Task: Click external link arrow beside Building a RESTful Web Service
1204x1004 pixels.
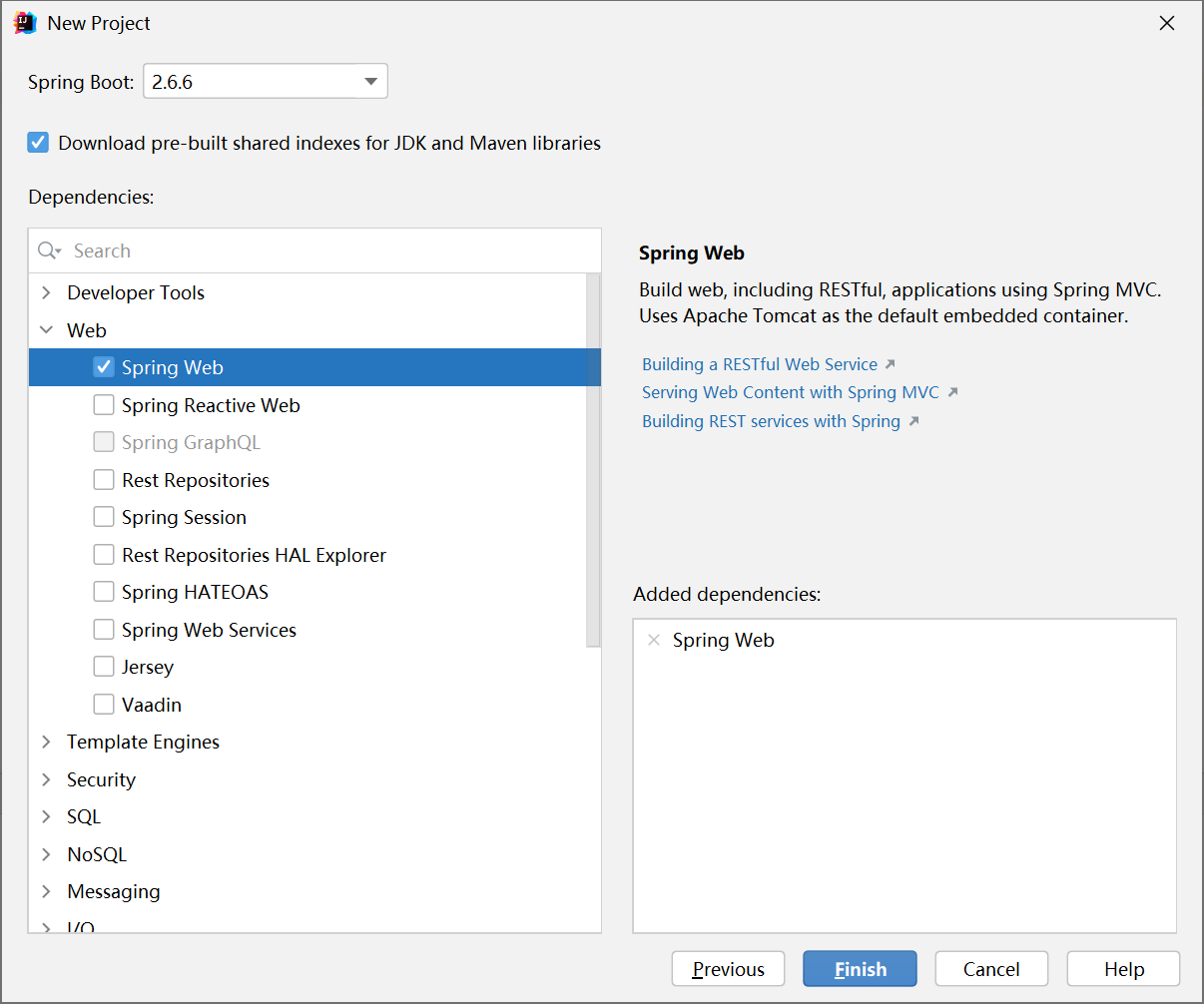Action: click(890, 364)
